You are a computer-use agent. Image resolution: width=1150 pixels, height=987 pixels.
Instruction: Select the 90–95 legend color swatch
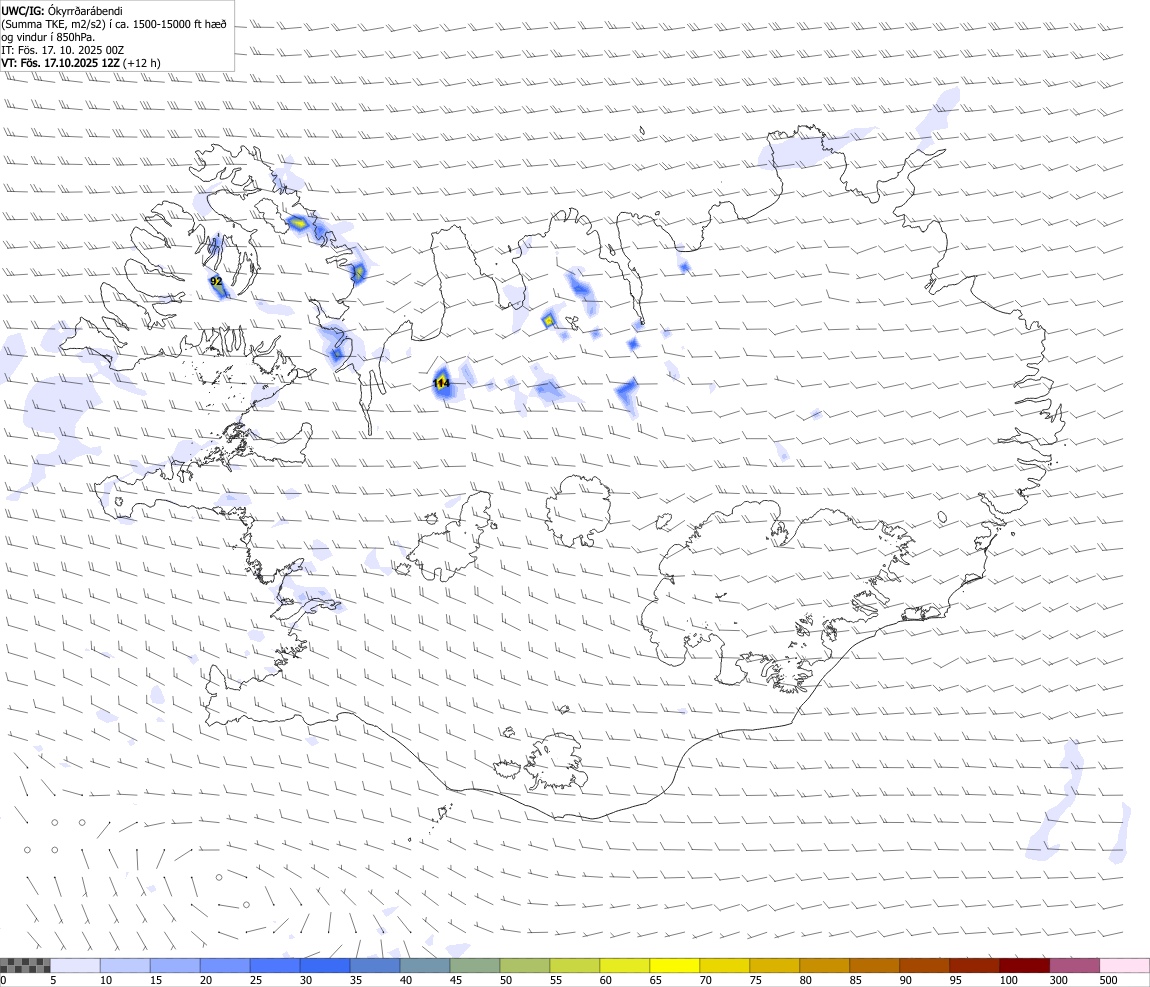tap(924, 965)
